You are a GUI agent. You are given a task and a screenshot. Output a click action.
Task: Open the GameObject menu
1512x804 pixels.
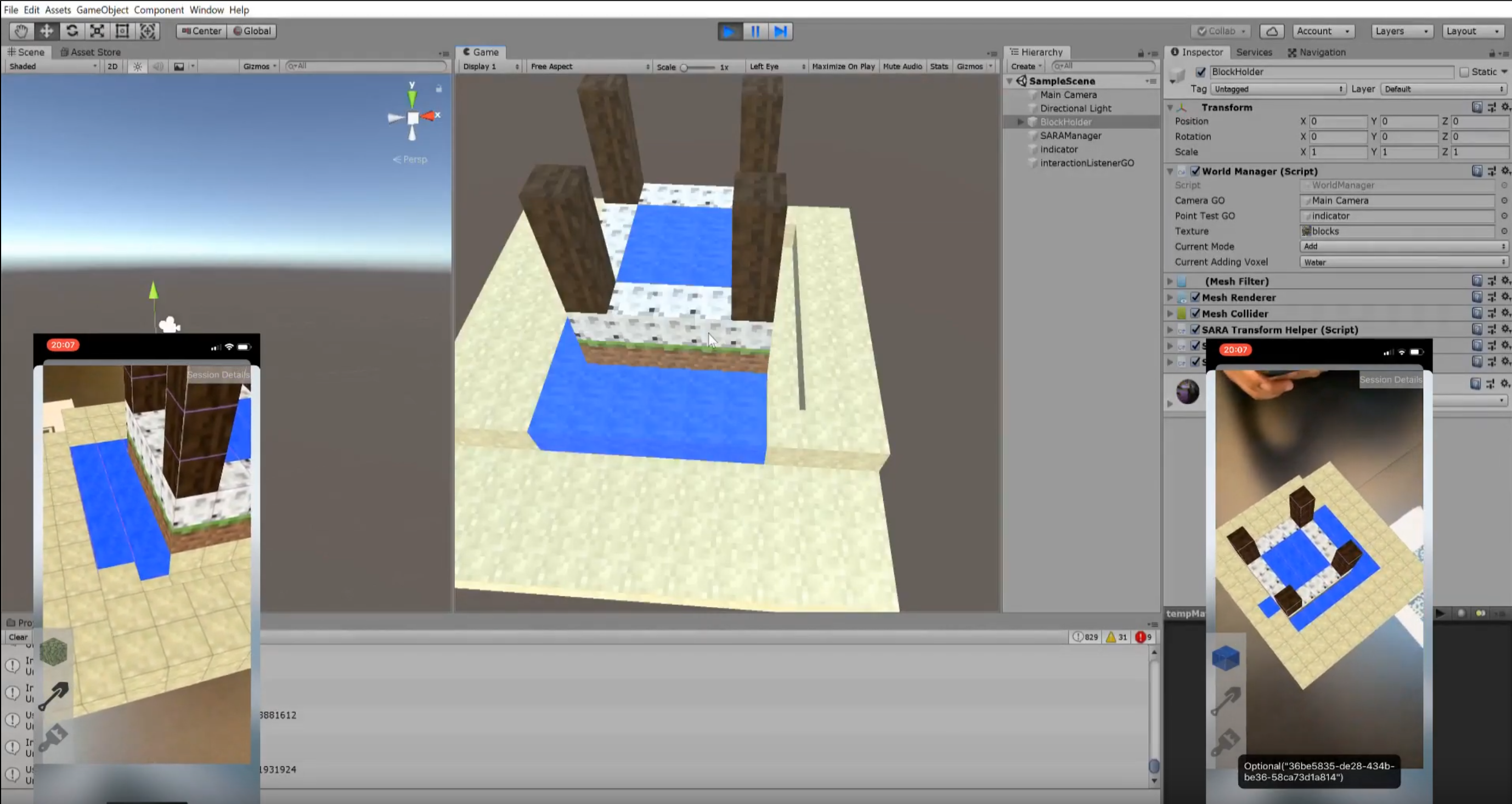[x=102, y=9]
